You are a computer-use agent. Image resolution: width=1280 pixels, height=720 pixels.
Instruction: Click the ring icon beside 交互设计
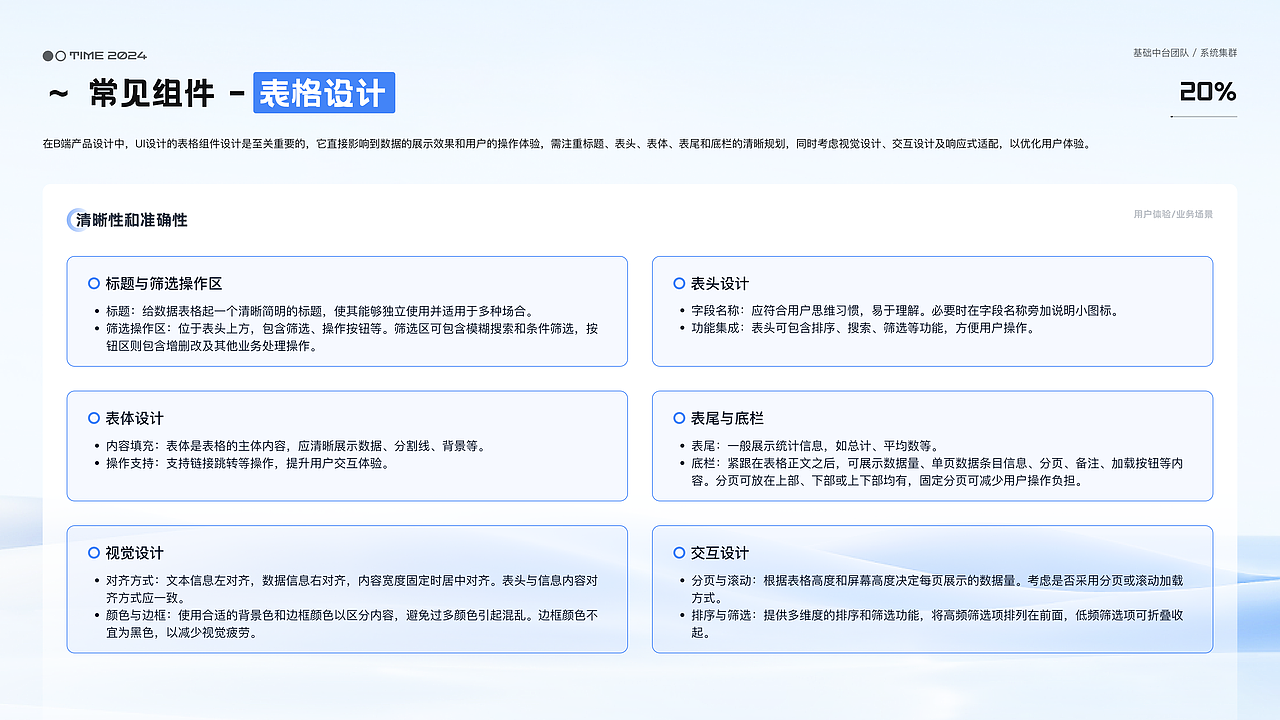pyautogui.click(x=679, y=553)
